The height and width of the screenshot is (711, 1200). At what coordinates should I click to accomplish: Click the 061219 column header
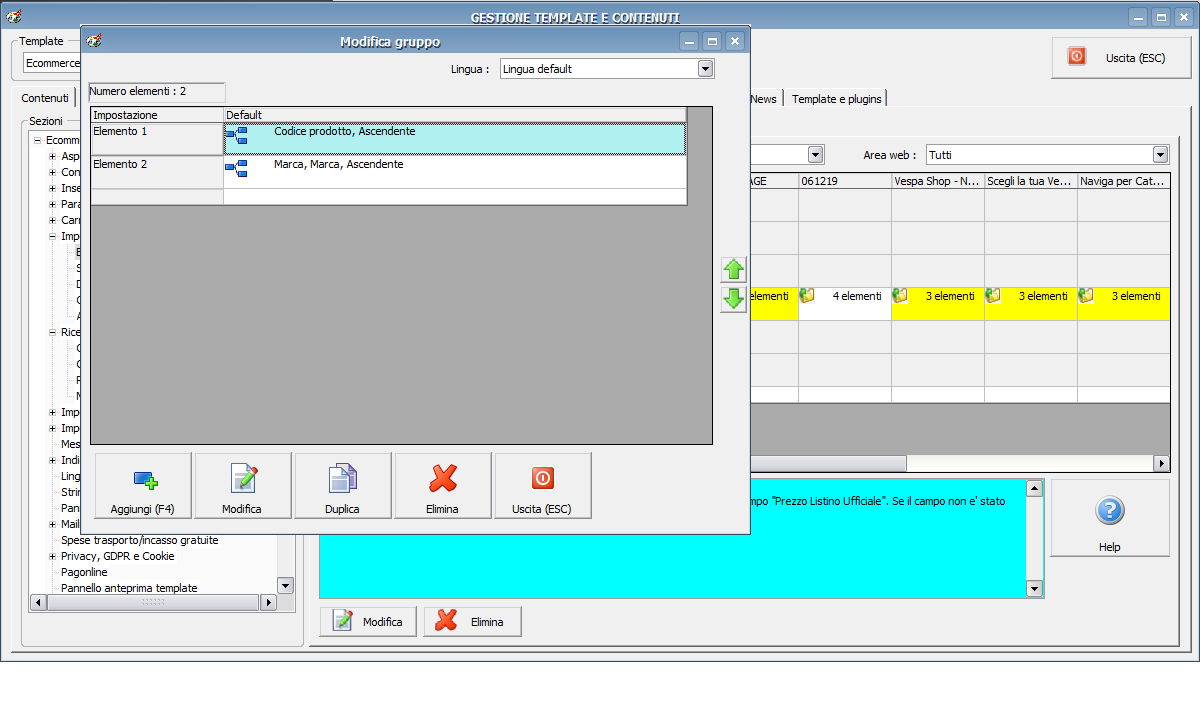point(844,181)
